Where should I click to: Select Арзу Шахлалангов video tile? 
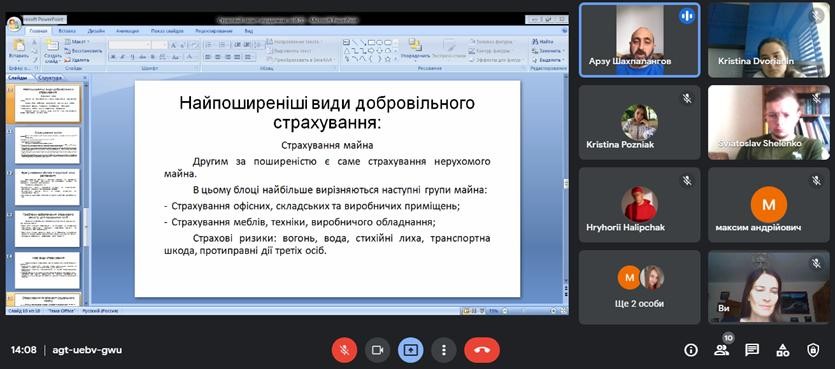640,40
